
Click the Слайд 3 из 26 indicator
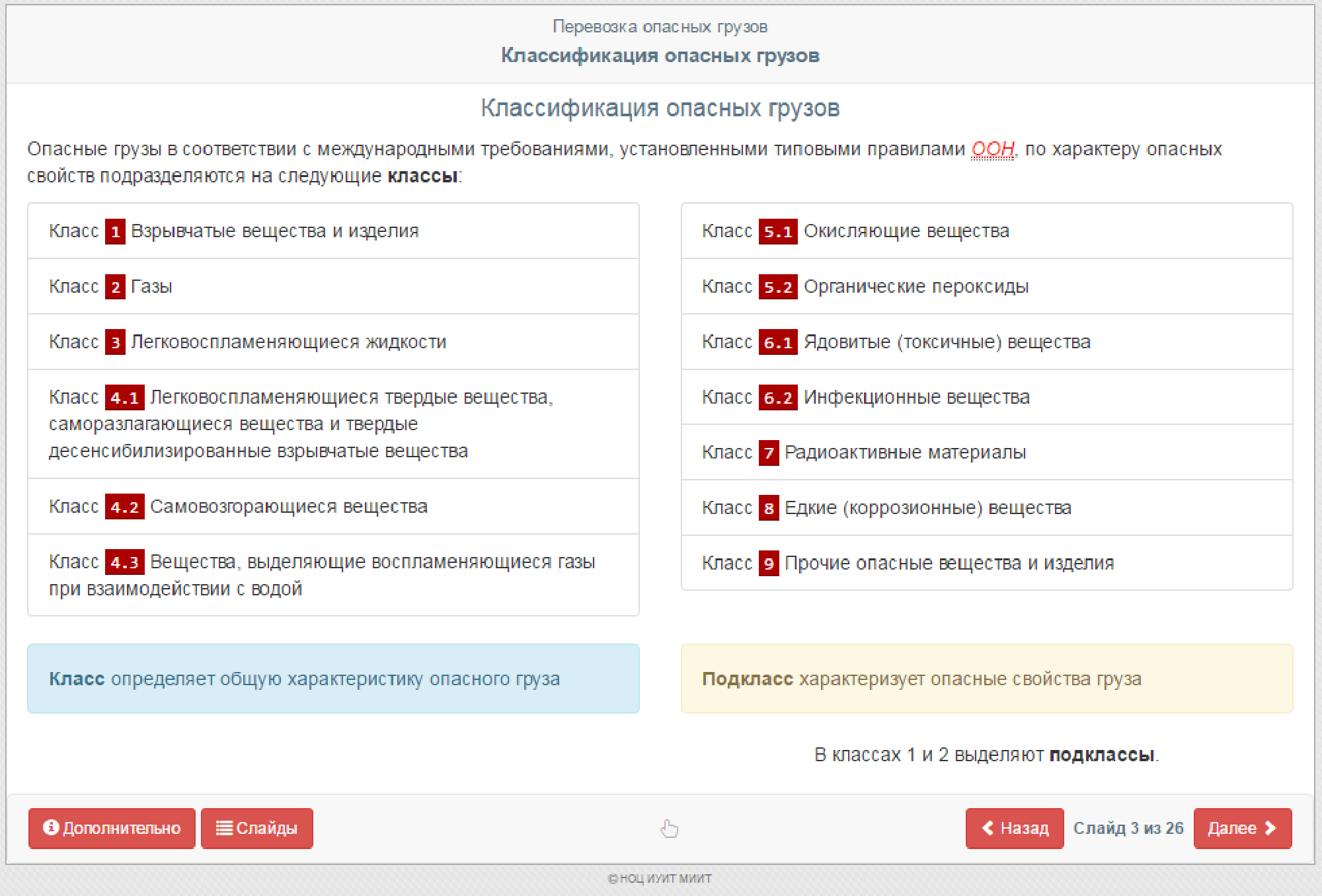1128,828
